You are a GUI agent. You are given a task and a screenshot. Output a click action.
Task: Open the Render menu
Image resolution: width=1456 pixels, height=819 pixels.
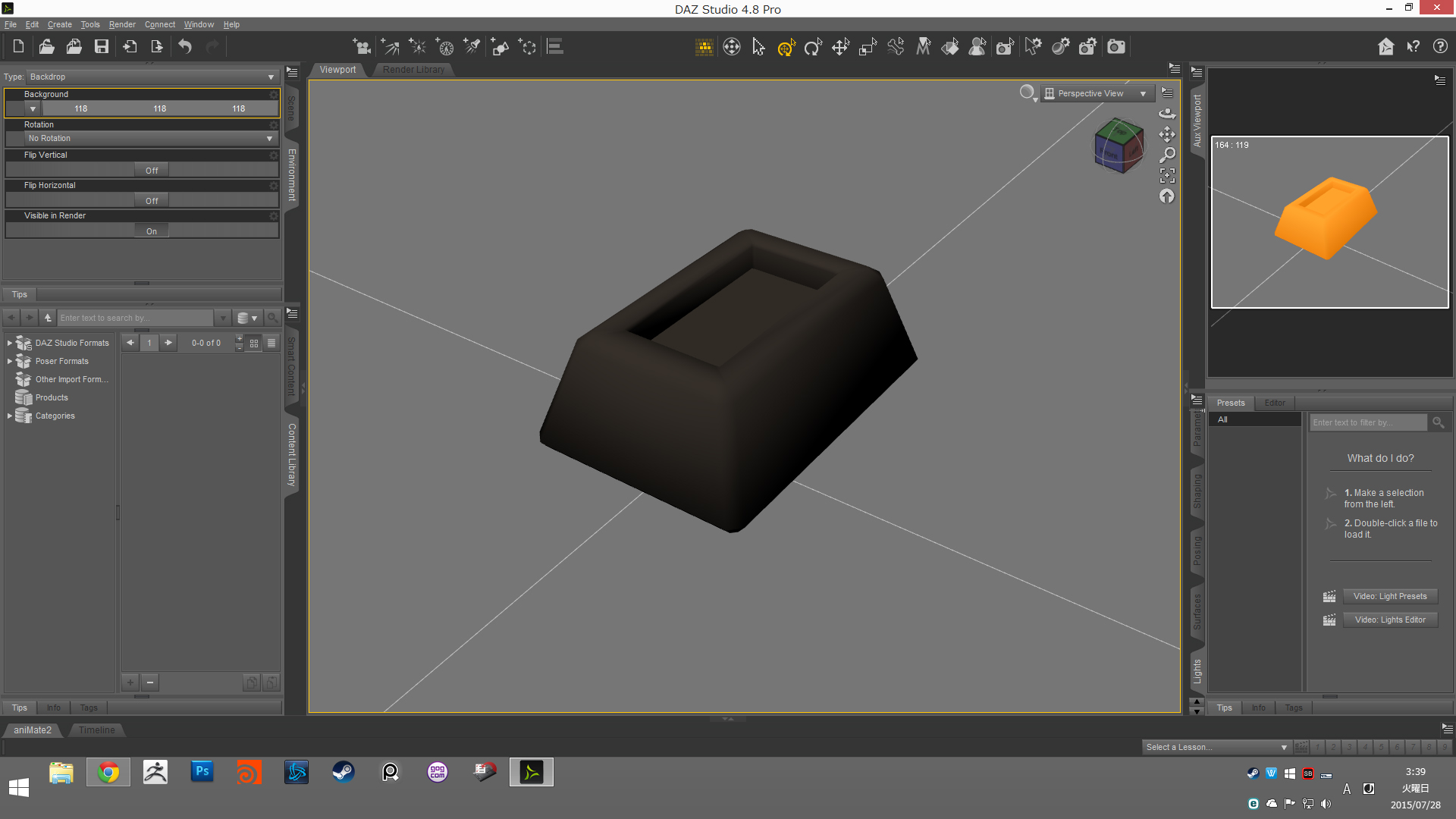pyautogui.click(x=122, y=24)
